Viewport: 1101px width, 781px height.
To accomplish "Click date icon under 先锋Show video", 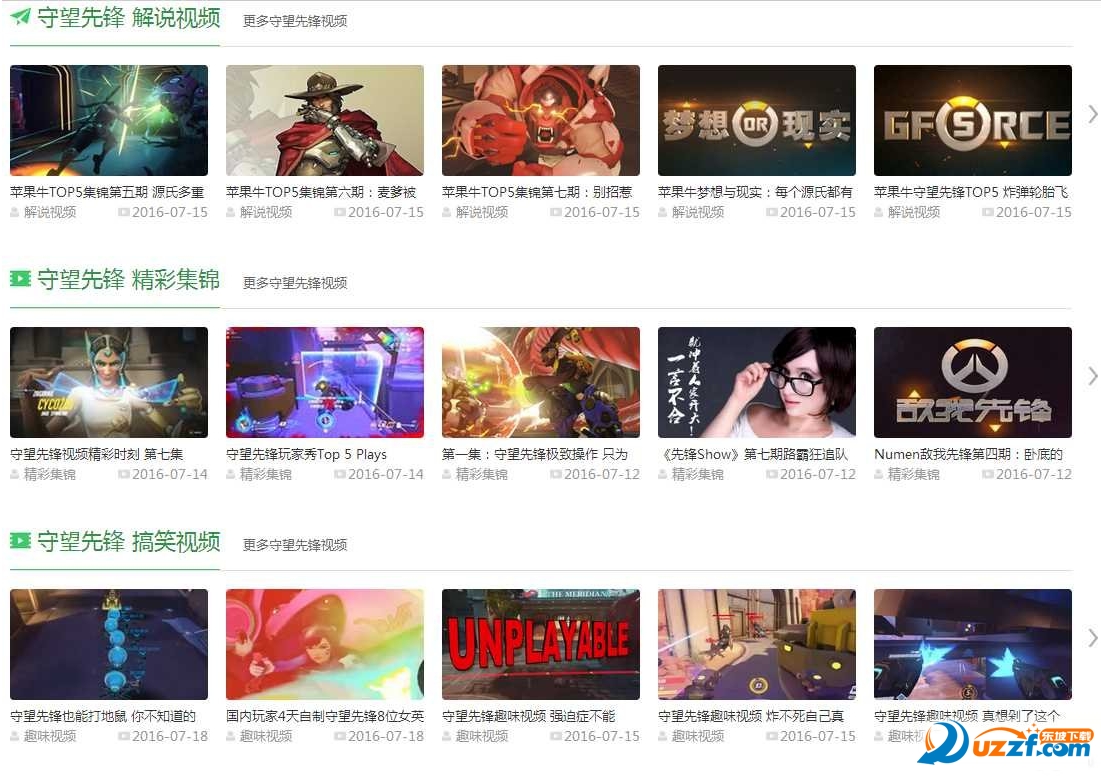I will click(x=772, y=474).
